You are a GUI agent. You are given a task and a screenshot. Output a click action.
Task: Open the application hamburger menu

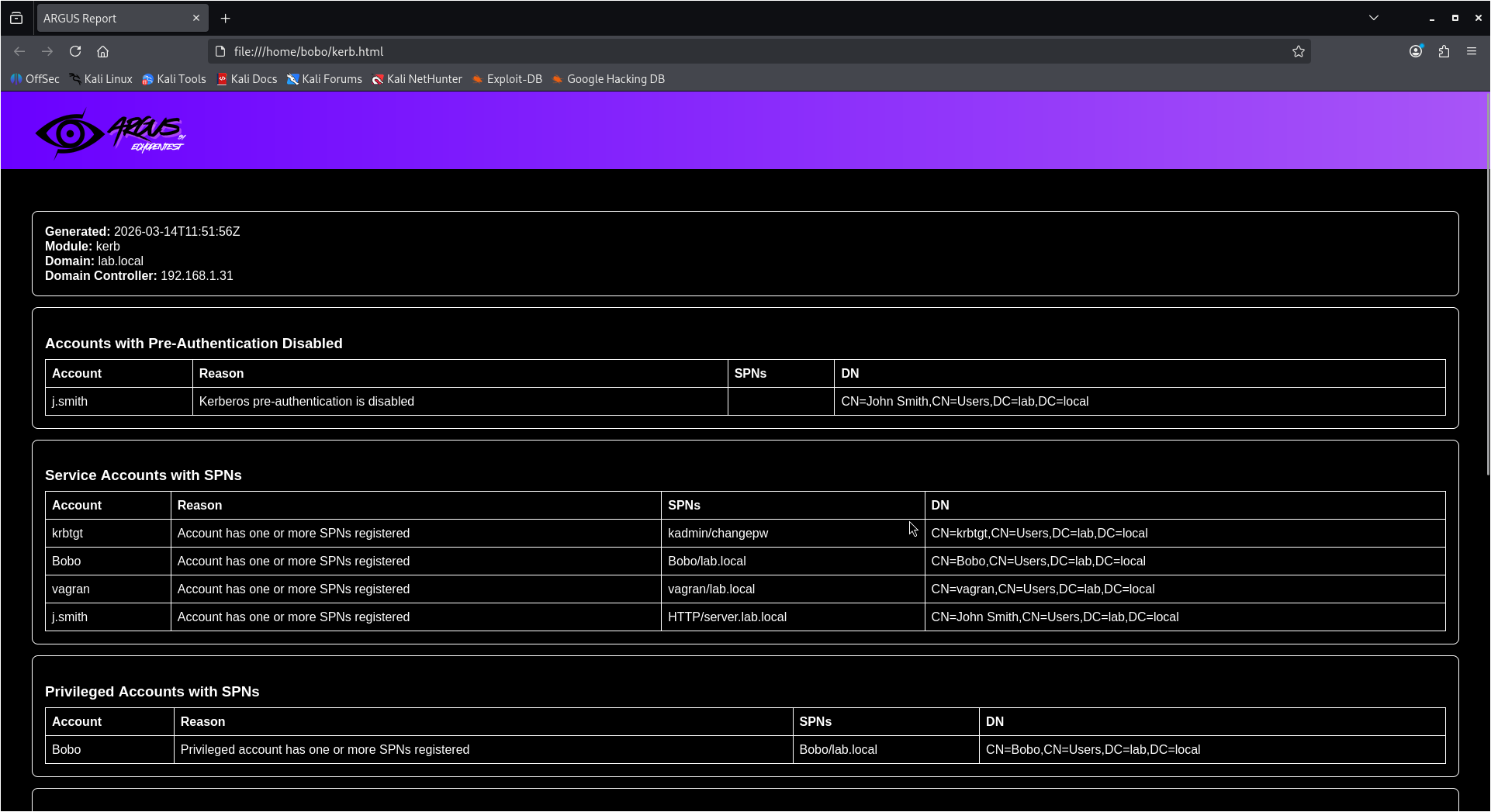pyautogui.click(x=1472, y=51)
